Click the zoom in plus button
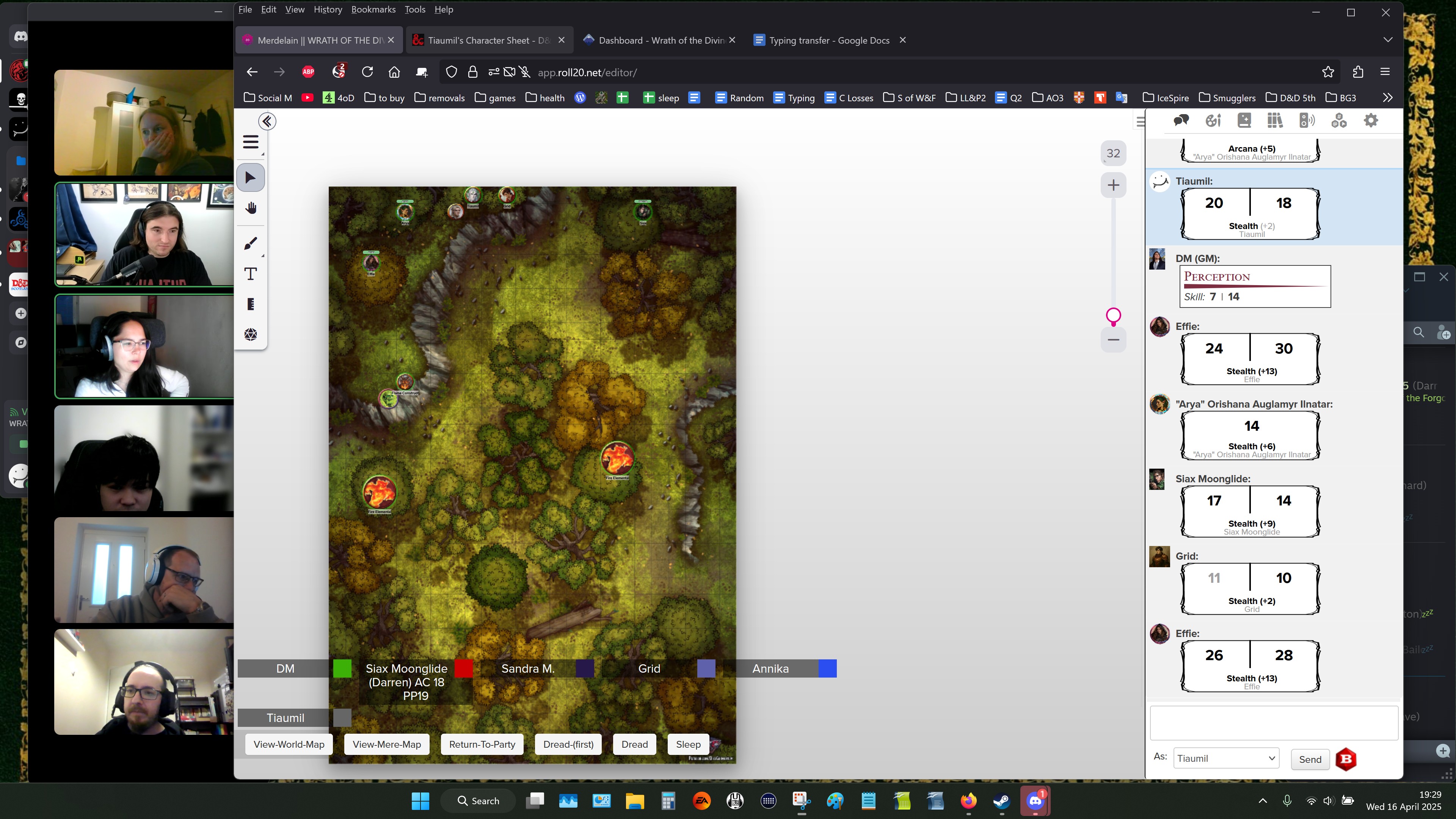The height and width of the screenshot is (819, 1456). pyautogui.click(x=1113, y=185)
